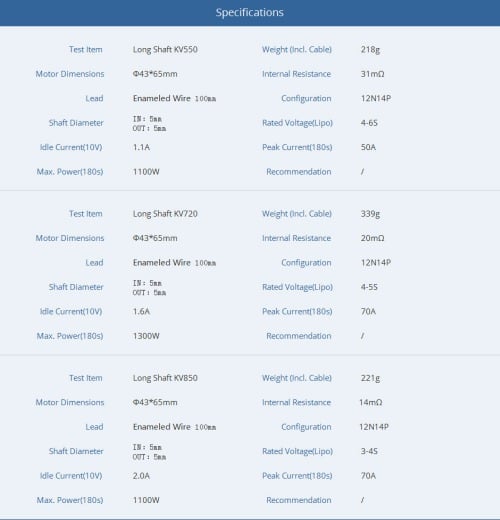Select the Long Shaft KV550 test item
Screen dimensions: 500x520
pos(165,50)
